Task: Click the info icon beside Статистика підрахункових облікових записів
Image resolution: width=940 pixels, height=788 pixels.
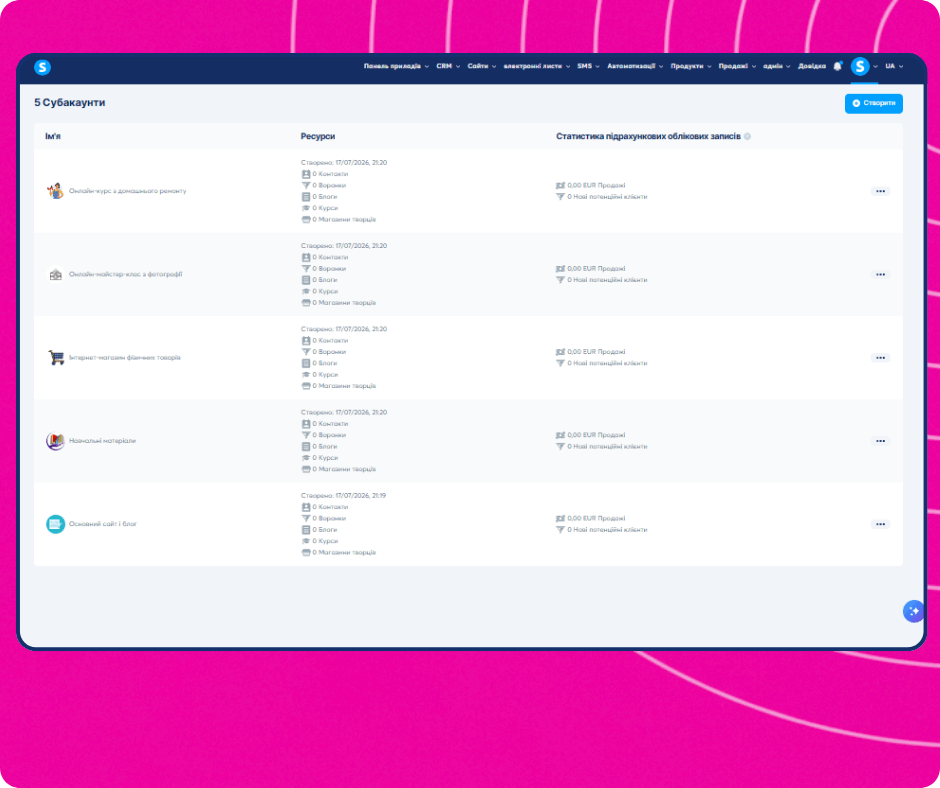Action: (747, 137)
